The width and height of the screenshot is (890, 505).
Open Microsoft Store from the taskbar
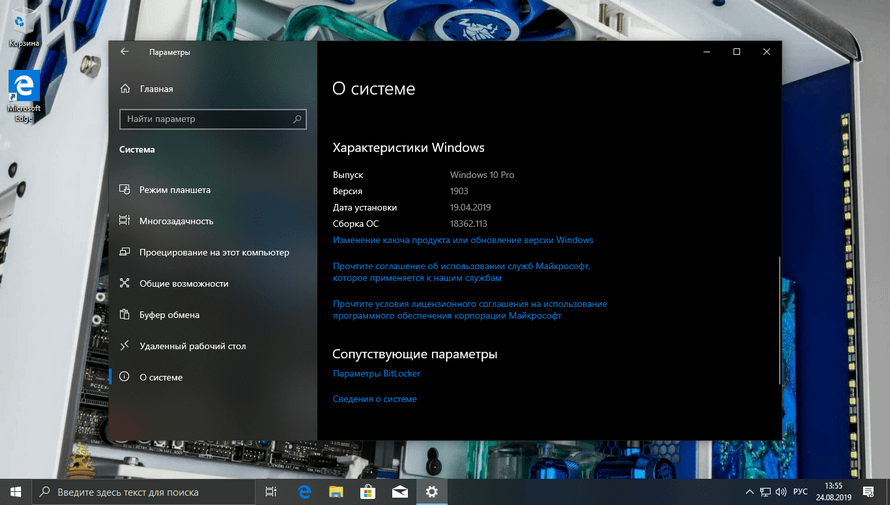point(368,492)
